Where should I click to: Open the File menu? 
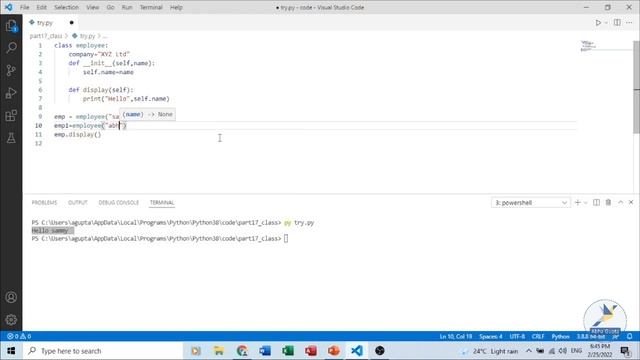point(24,7)
